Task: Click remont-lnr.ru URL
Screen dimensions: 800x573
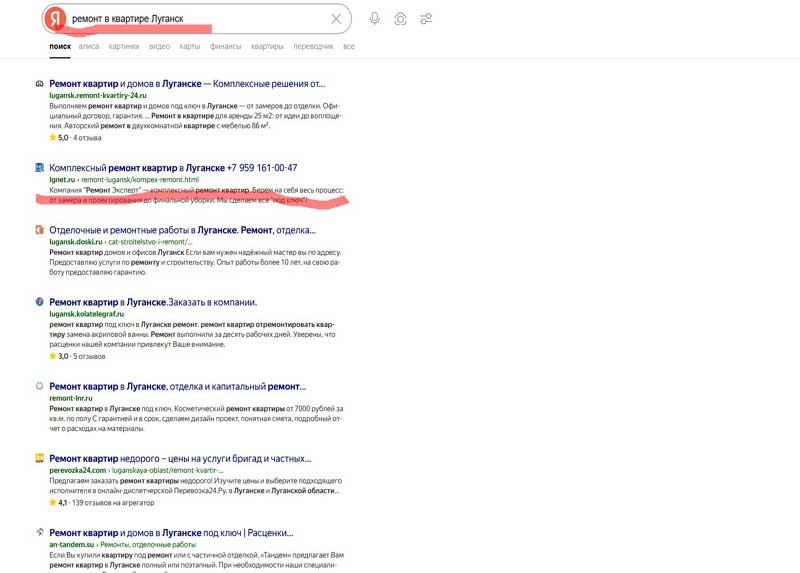Action: coord(71,398)
